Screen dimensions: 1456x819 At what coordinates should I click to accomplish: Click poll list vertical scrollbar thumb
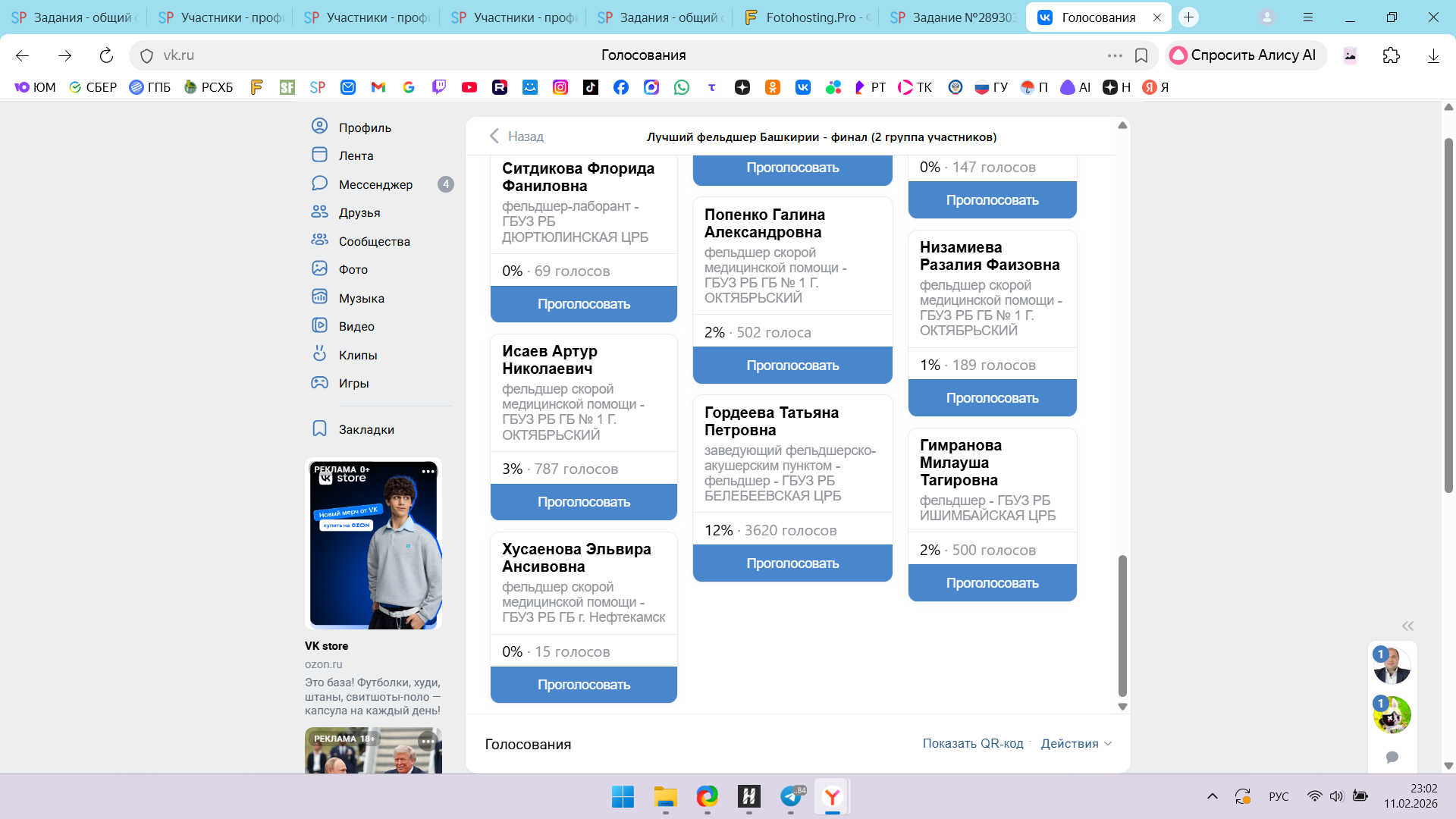[x=1122, y=626]
